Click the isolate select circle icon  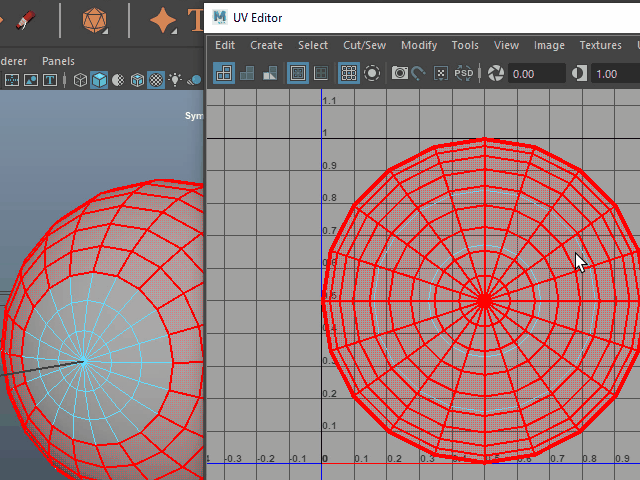(x=372, y=73)
